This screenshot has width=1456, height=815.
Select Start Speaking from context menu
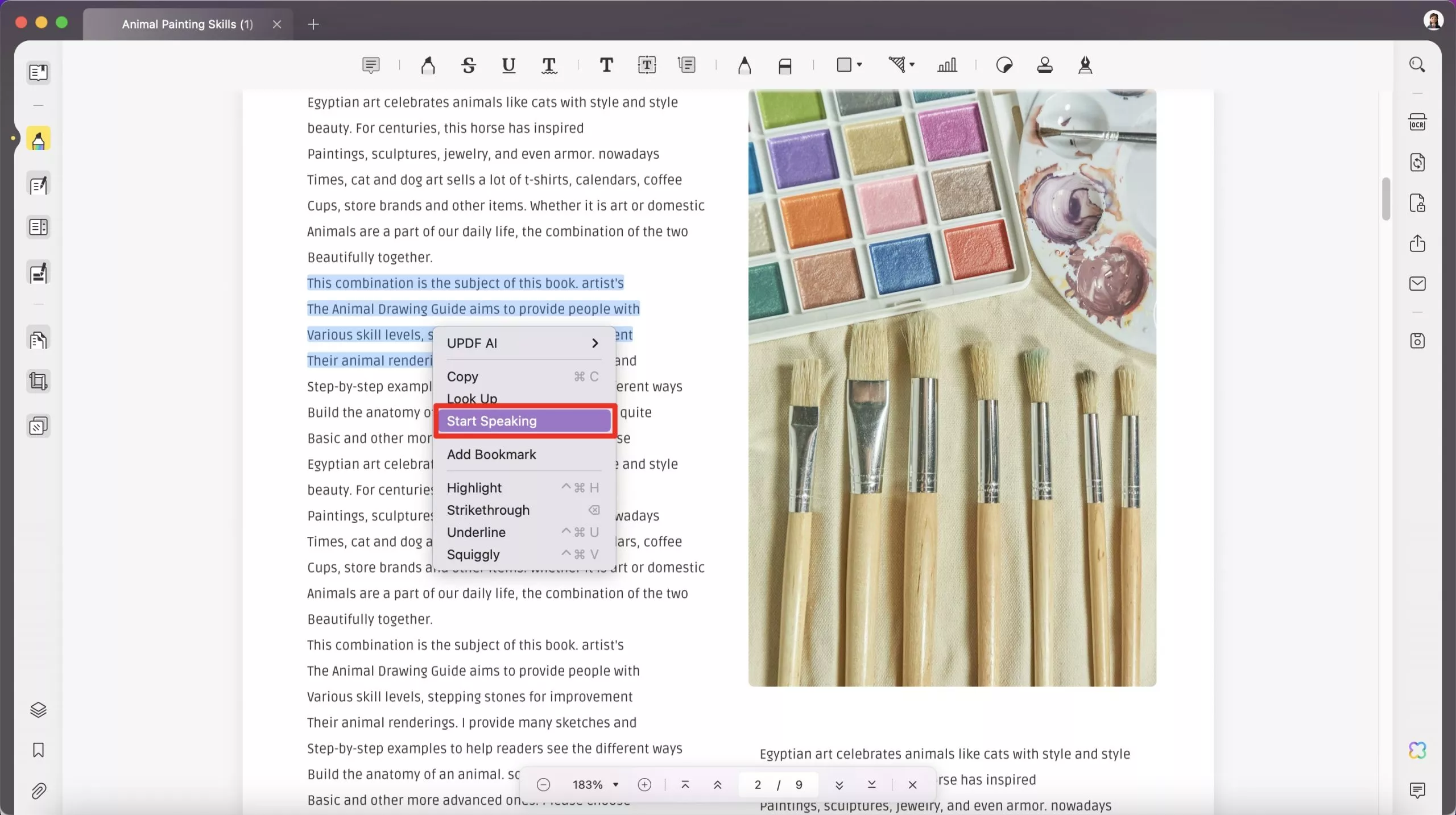(x=525, y=421)
